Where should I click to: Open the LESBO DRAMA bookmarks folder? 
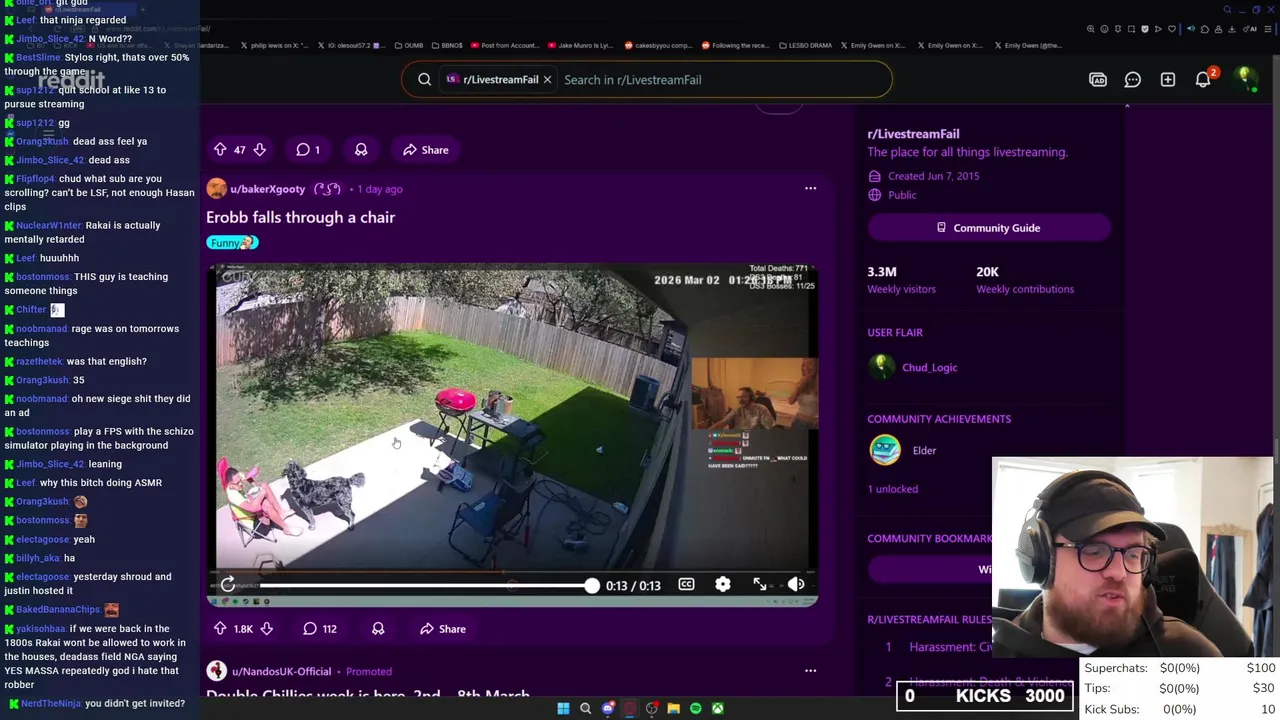tap(806, 45)
